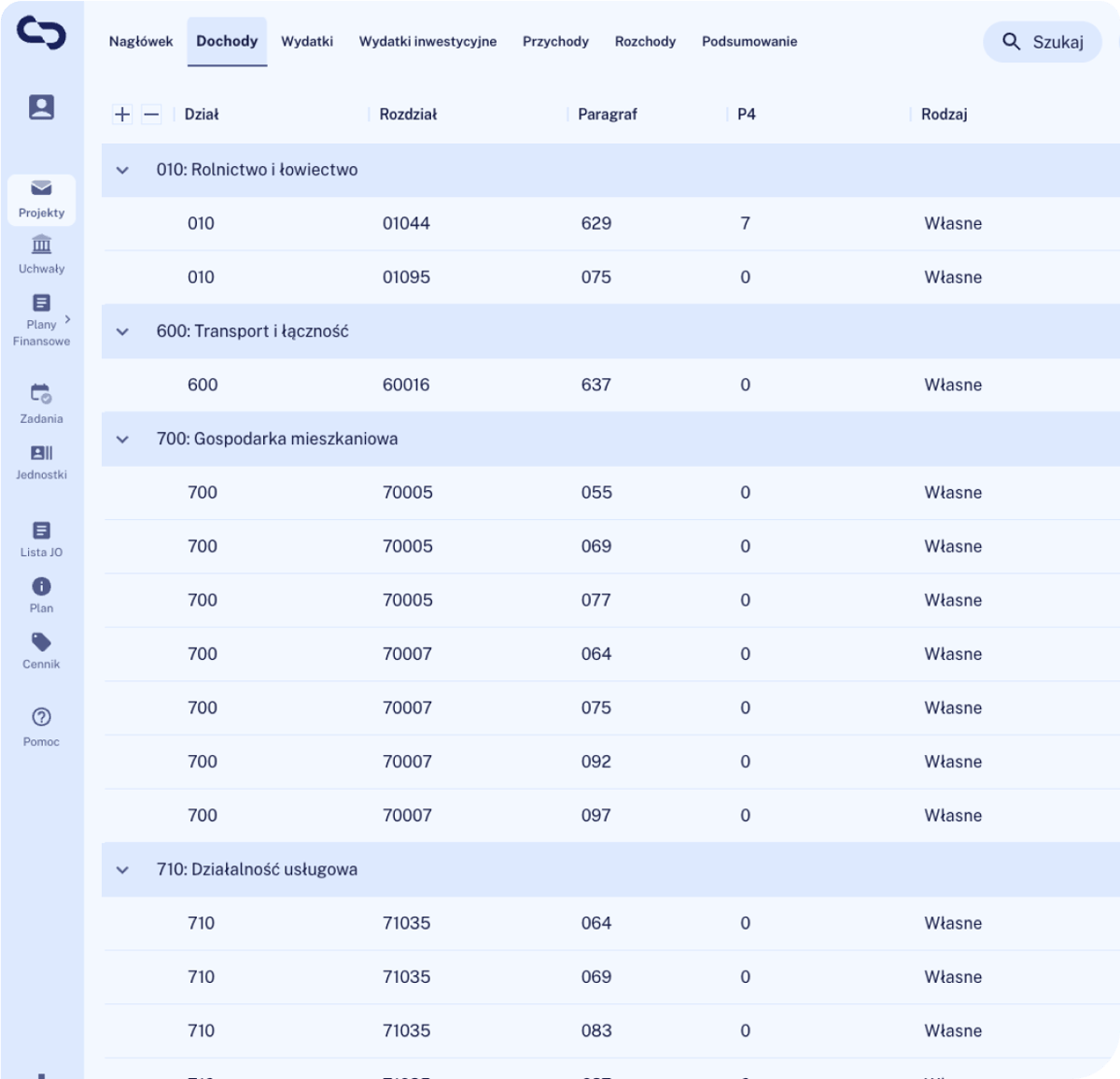1120x1079 pixels.
Task: Select paragraf 055 in rozdział 70005
Action: 596,492
